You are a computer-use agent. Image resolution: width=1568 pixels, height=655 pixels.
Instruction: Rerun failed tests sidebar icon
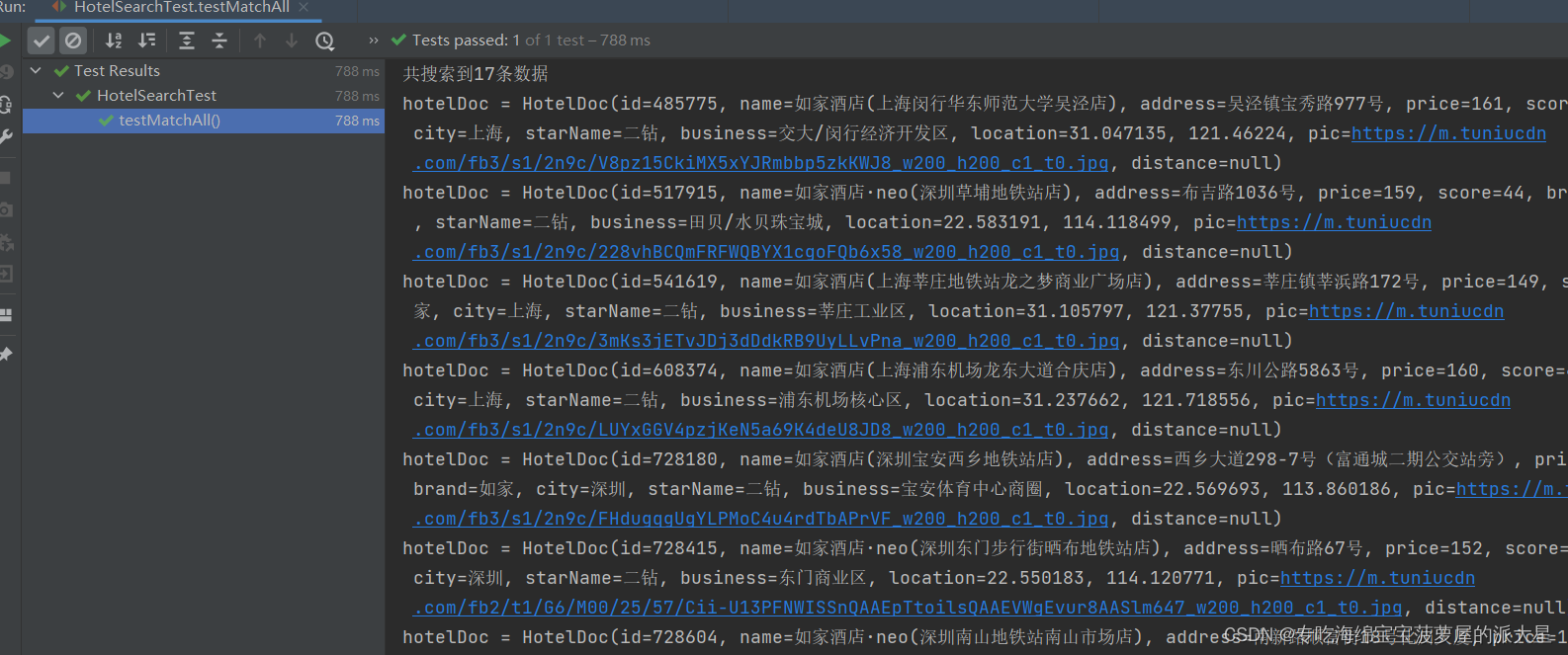pos(5,71)
